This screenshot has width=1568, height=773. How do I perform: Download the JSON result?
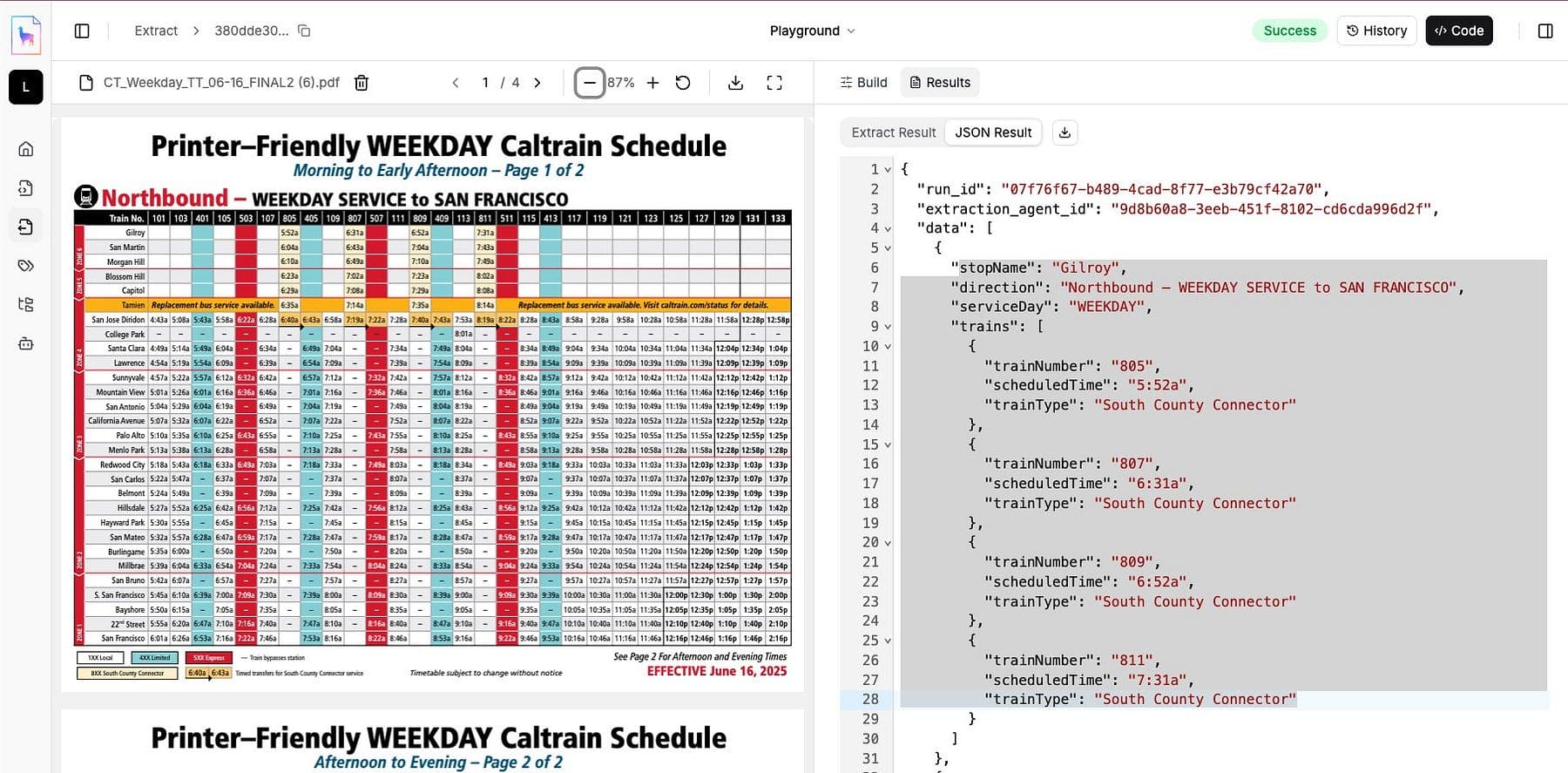[1064, 132]
